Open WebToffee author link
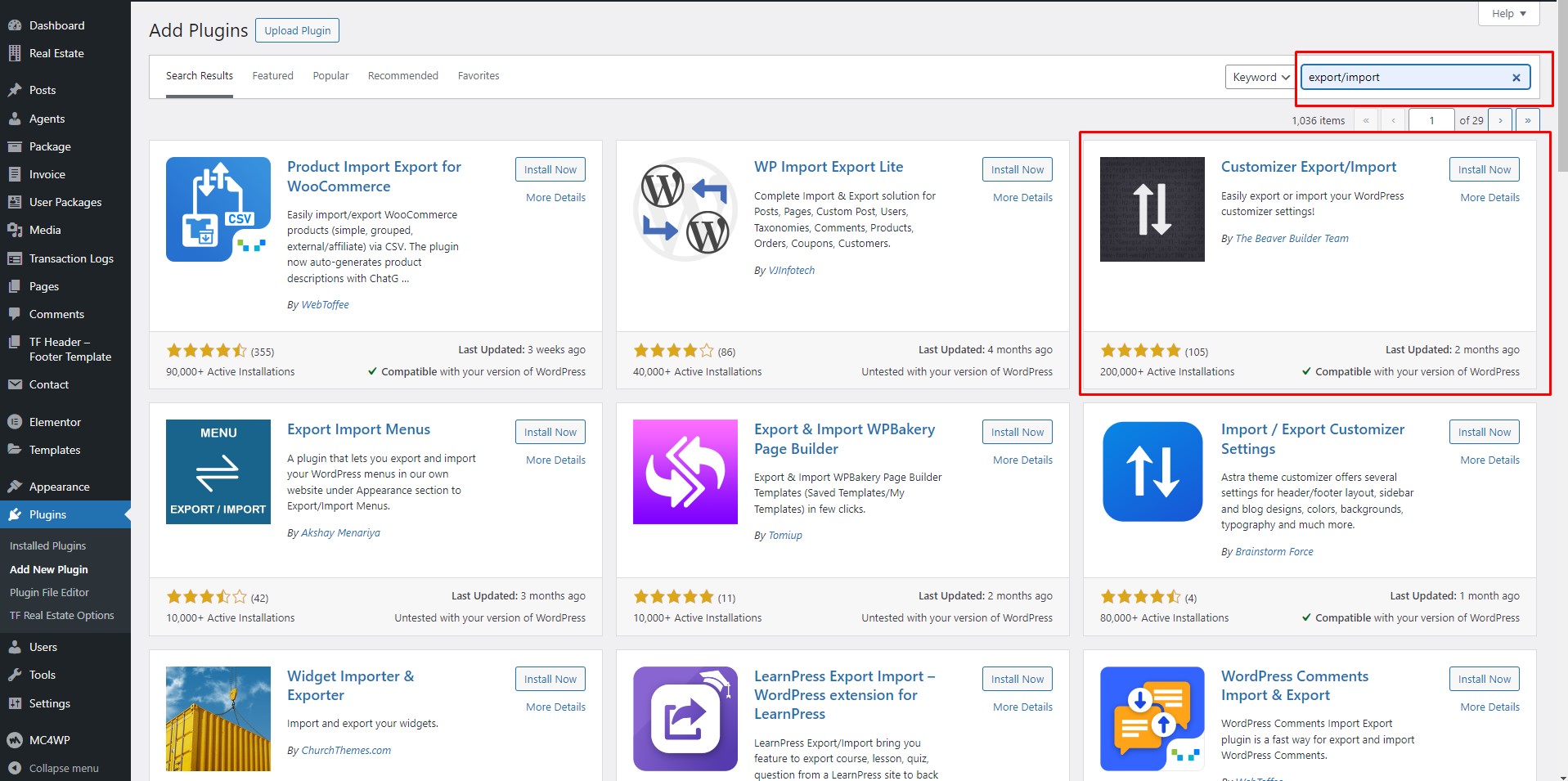Image resolution: width=1568 pixels, height=781 pixels. point(325,304)
